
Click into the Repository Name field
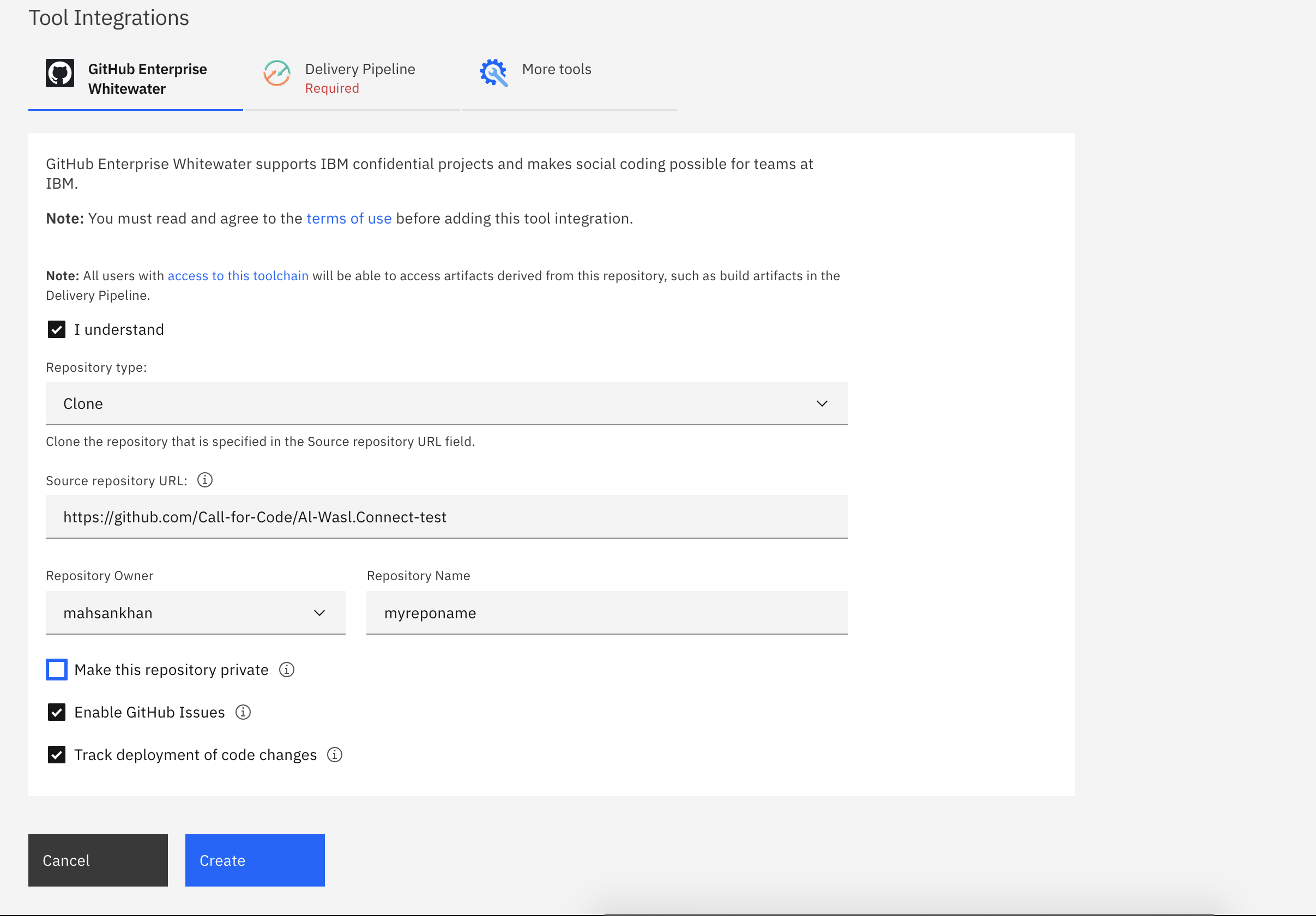[x=606, y=613]
